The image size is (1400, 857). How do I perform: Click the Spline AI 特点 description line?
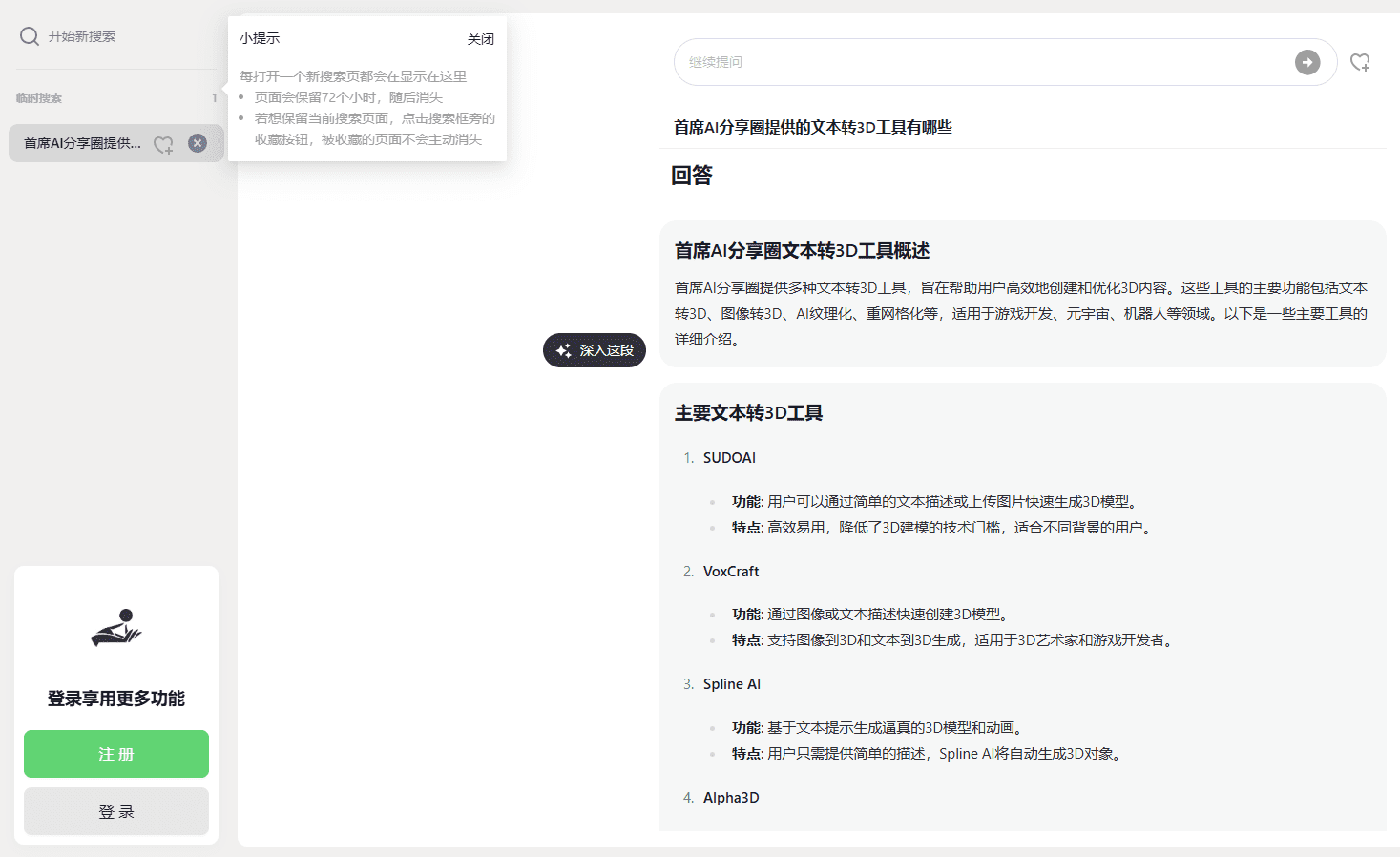pyautogui.click(x=929, y=754)
